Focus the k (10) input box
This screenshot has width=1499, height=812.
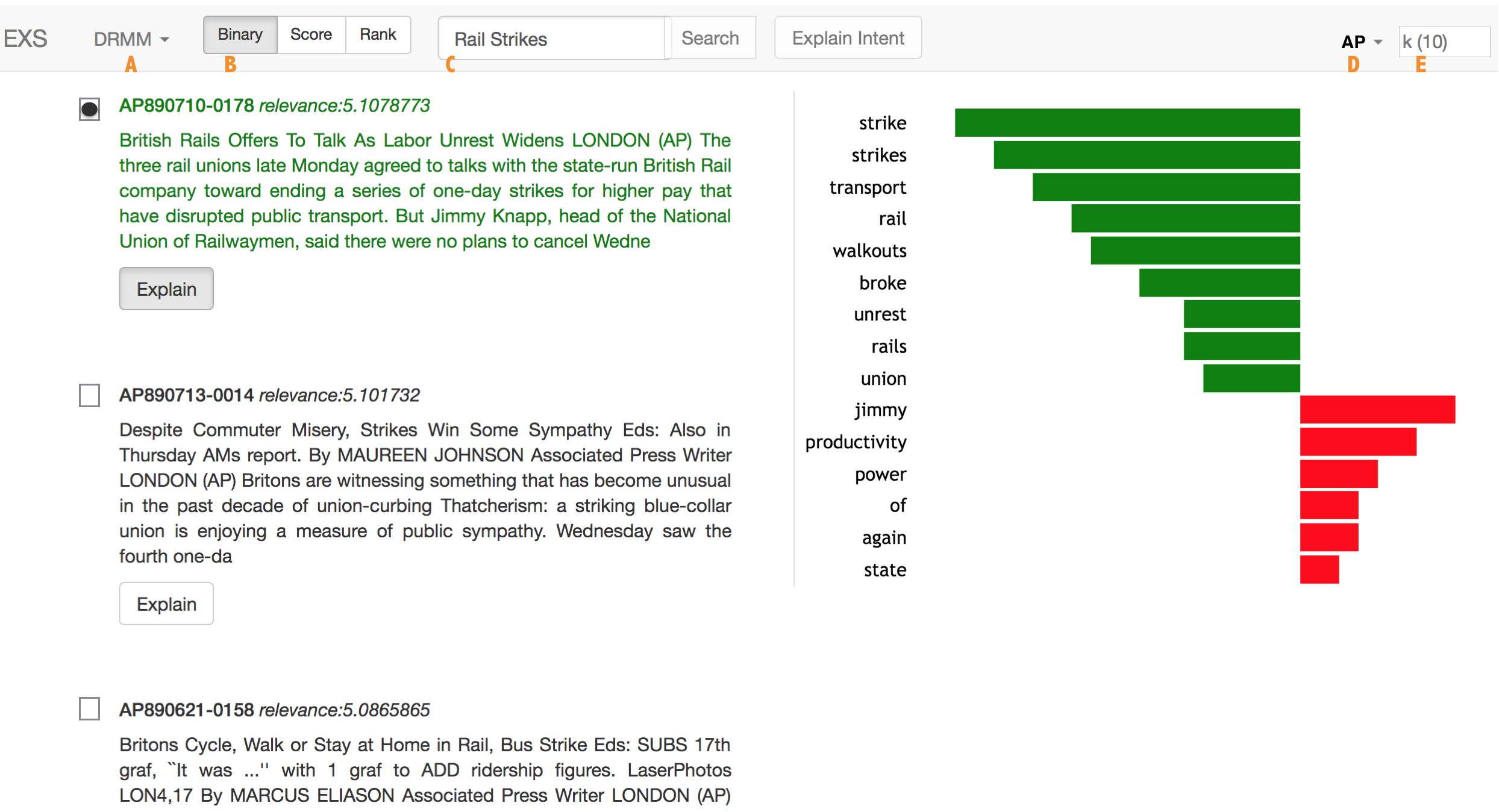[x=1443, y=42]
